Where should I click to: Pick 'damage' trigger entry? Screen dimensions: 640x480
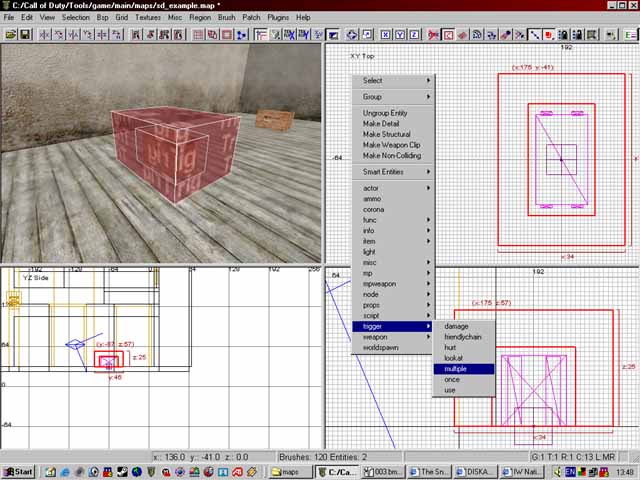click(x=456, y=326)
